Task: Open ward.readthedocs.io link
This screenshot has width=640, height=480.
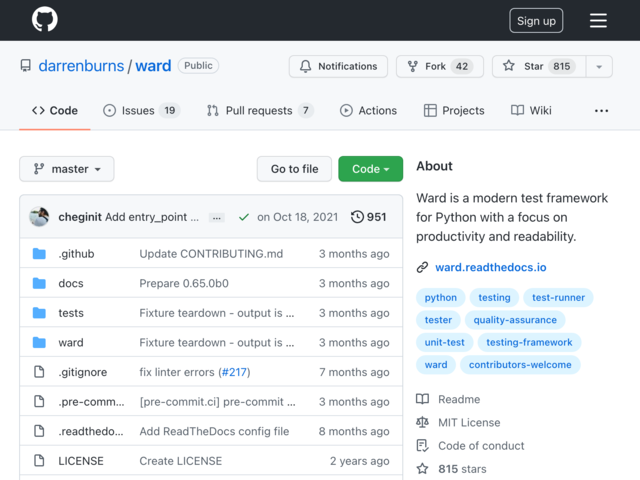Action: [491, 267]
